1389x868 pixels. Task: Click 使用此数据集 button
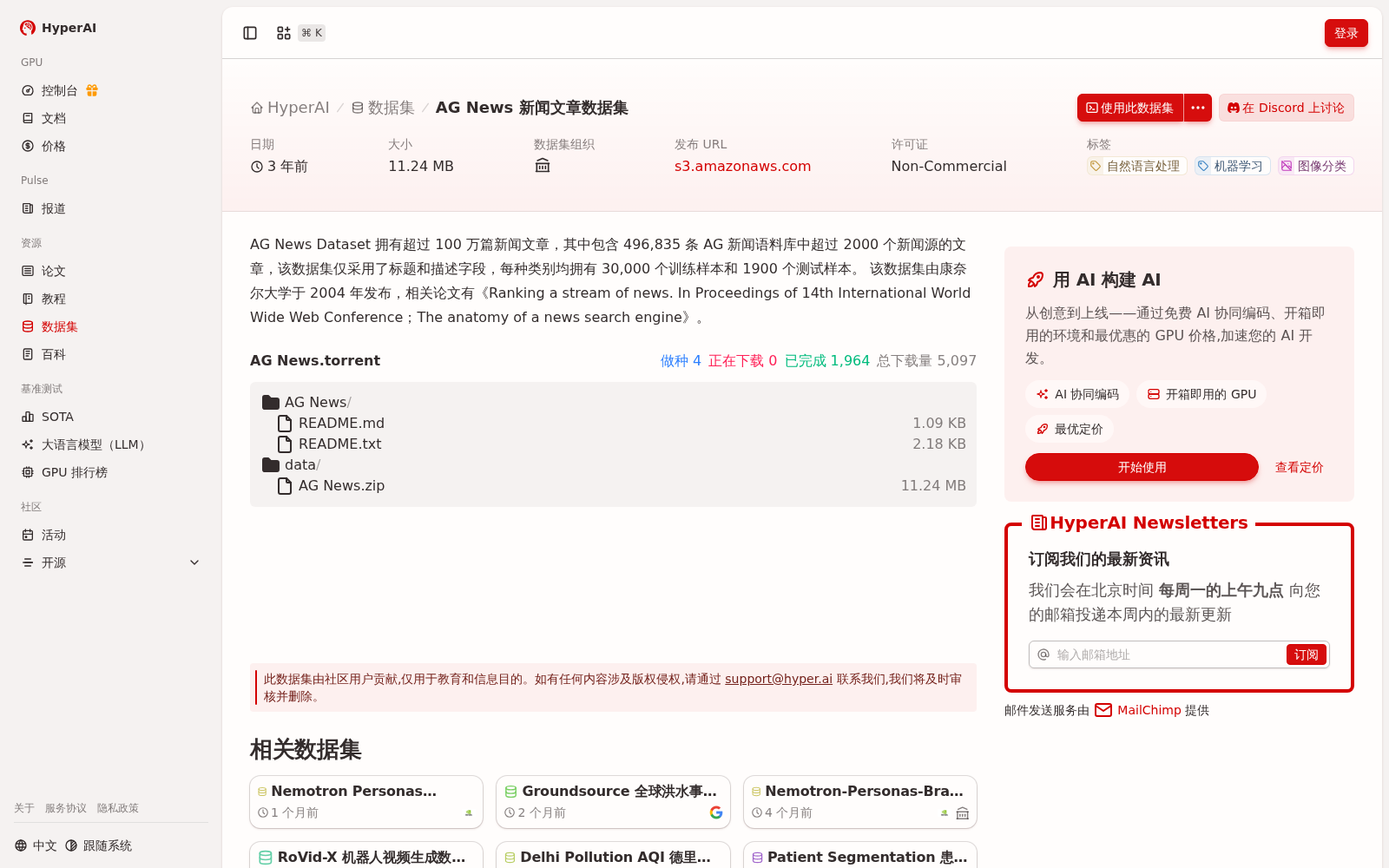click(1129, 108)
